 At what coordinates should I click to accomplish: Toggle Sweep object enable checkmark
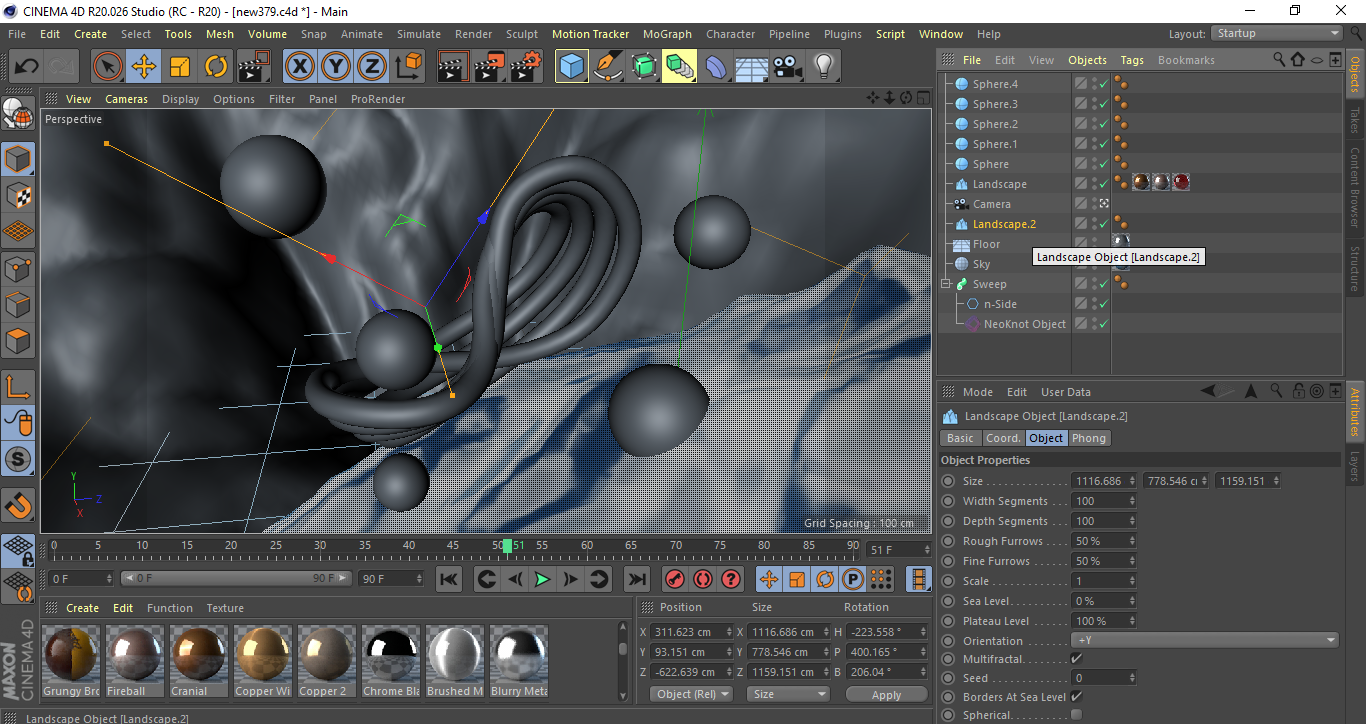[1103, 284]
